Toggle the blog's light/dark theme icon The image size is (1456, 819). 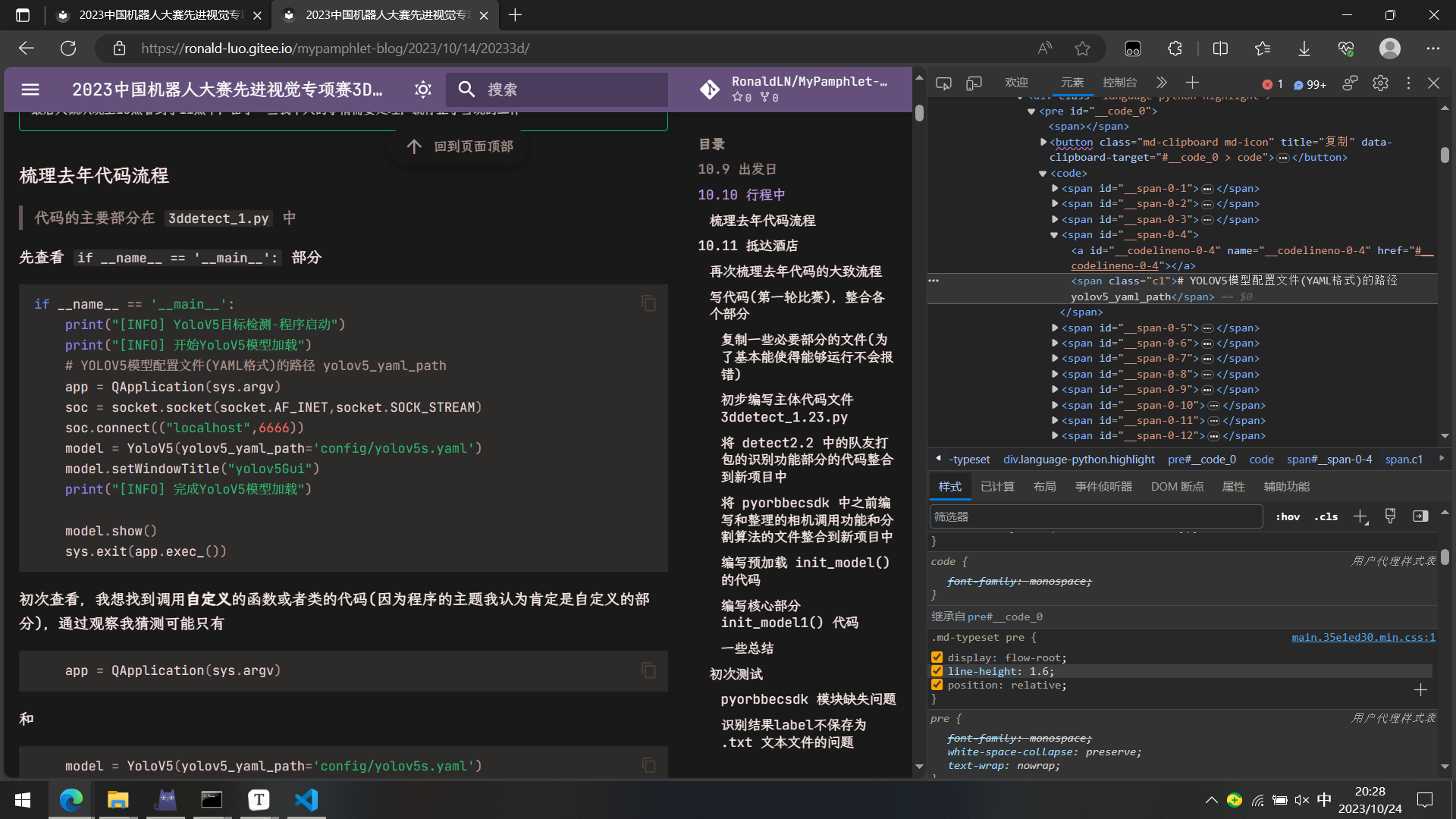point(423,89)
